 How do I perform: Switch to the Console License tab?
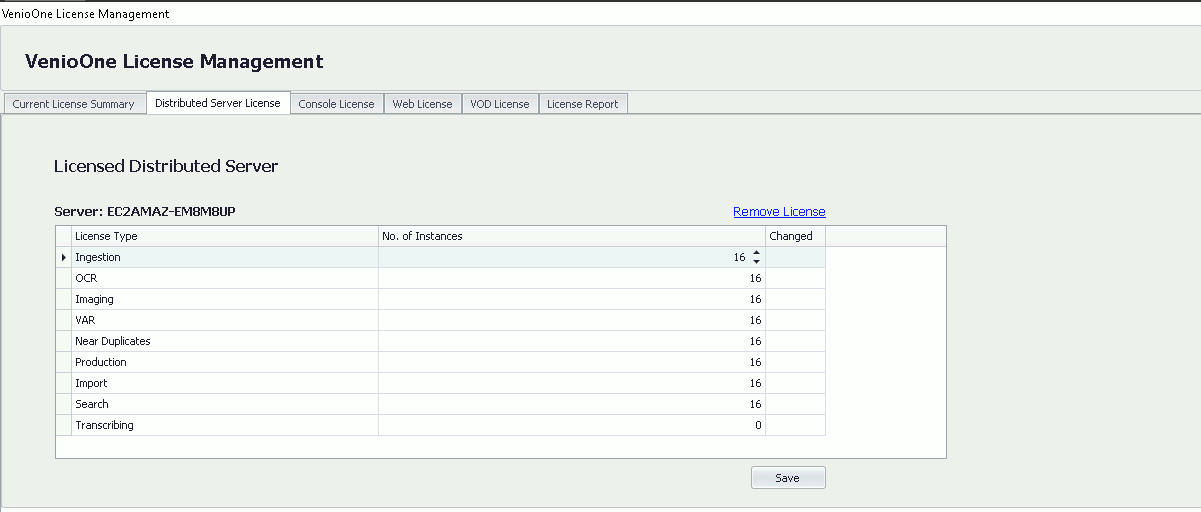[x=336, y=104]
